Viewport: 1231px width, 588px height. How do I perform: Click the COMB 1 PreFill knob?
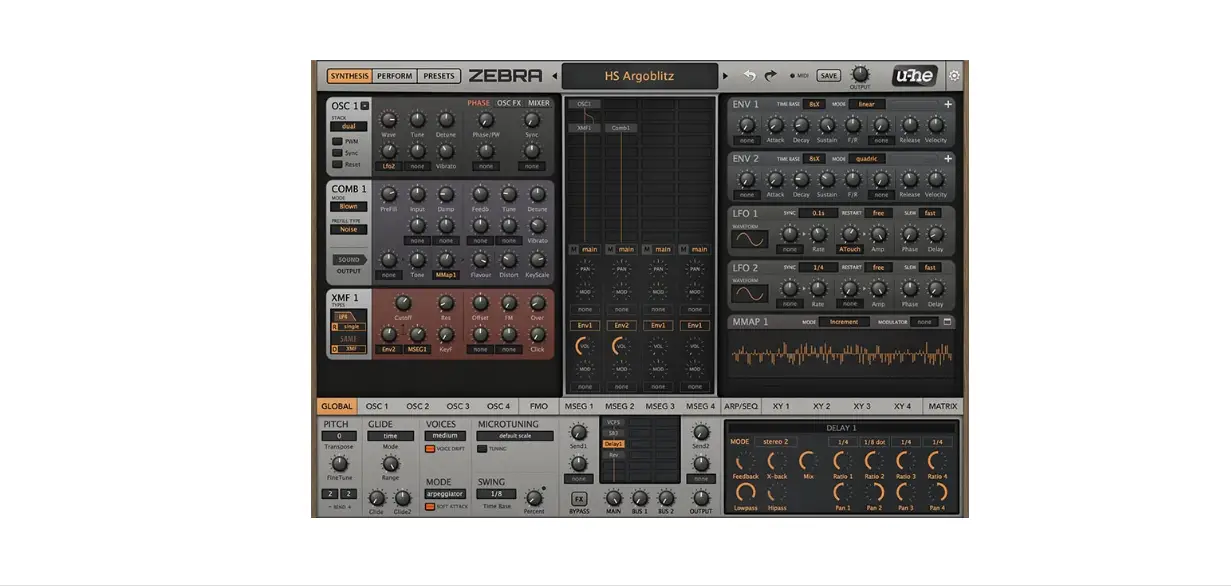pos(389,194)
